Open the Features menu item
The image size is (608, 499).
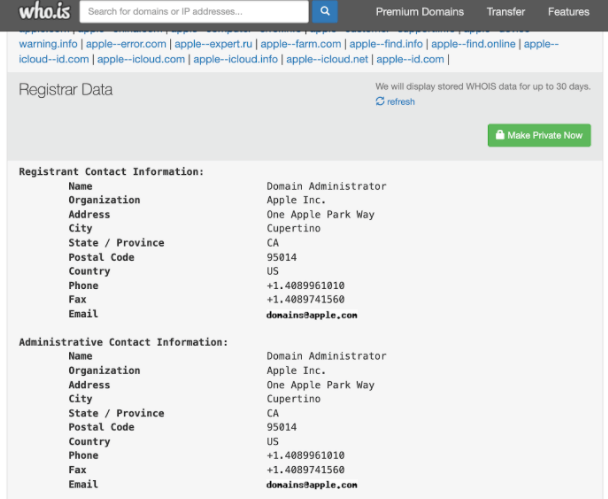pyautogui.click(x=568, y=12)
